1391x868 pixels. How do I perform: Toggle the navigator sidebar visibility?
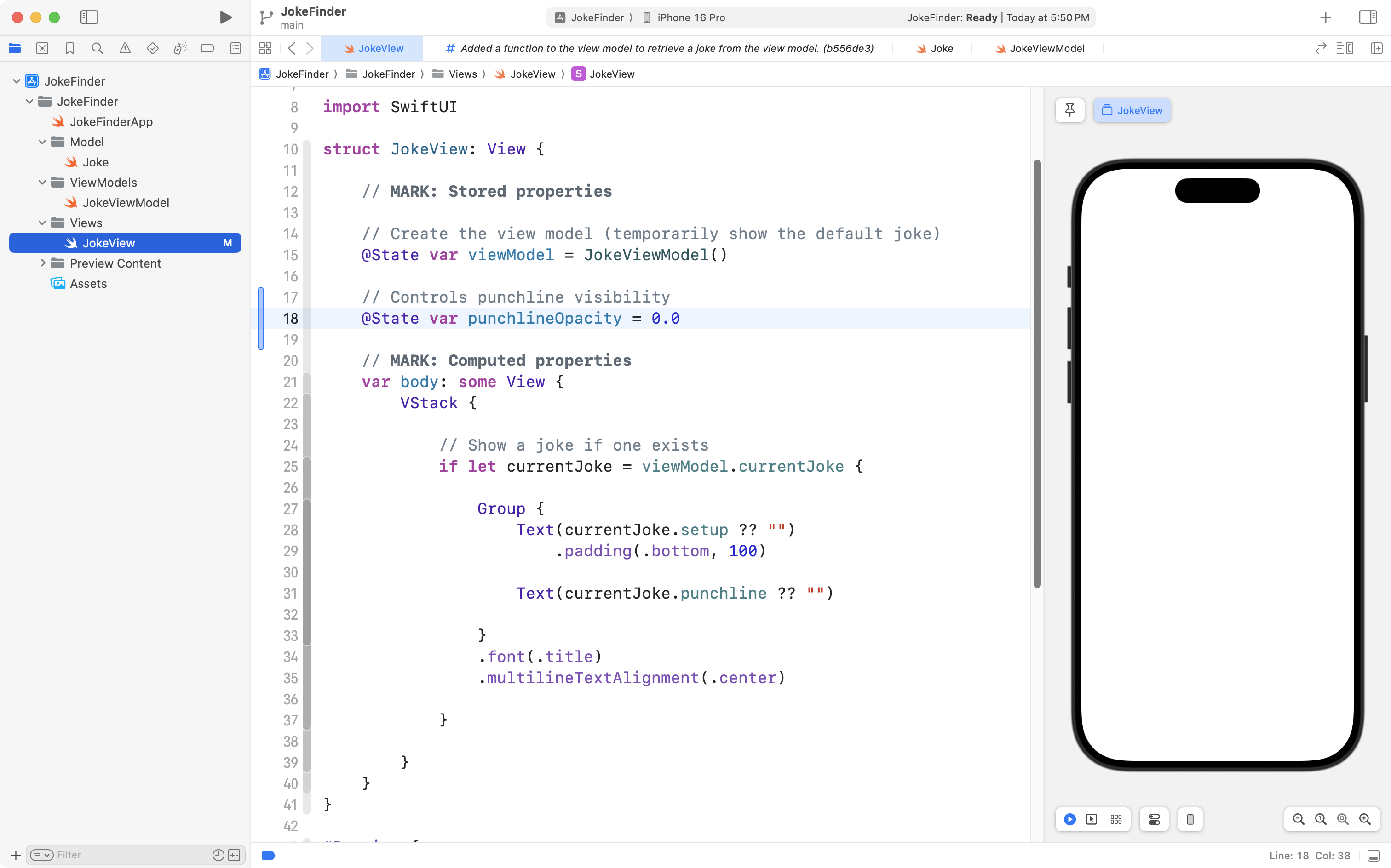(x=89, y=17)
